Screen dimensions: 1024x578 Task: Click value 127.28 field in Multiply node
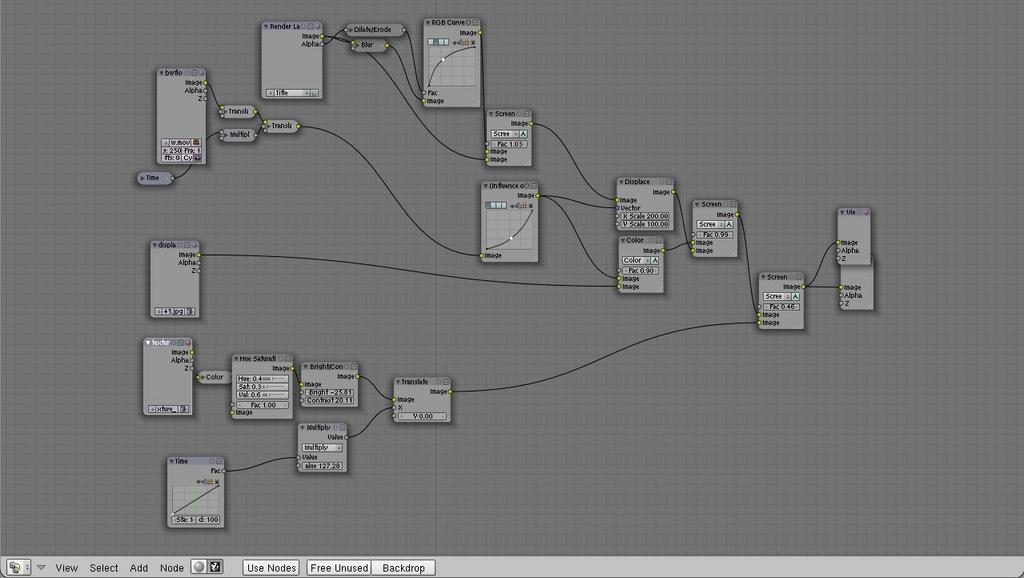coord(322,466)
